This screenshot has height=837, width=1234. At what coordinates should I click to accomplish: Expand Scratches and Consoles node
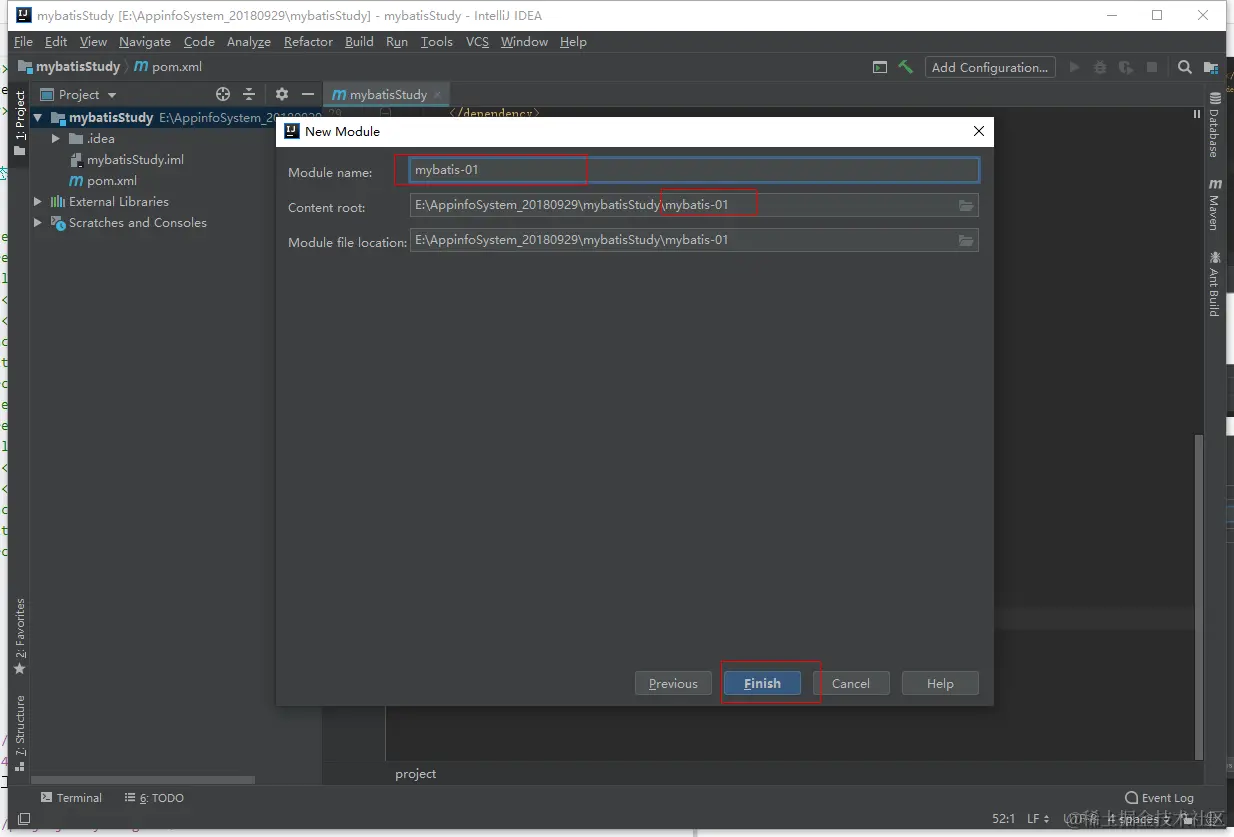click(x=38, y=222)
